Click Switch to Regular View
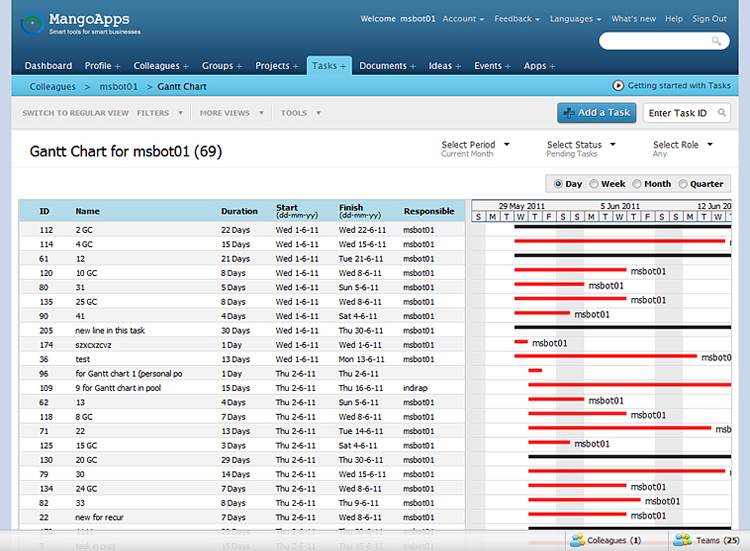 click(x=75, y=113)
